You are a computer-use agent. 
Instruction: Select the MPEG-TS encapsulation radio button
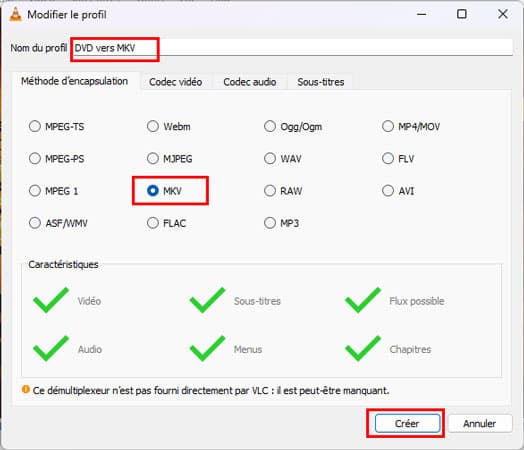35,126
